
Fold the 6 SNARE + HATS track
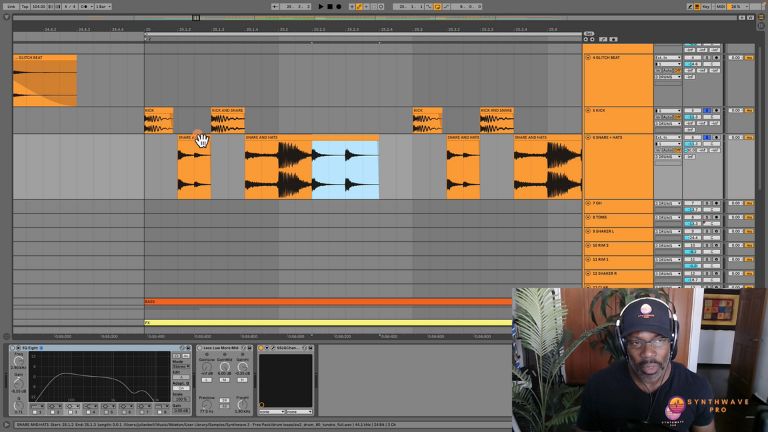tap(588, 138)
